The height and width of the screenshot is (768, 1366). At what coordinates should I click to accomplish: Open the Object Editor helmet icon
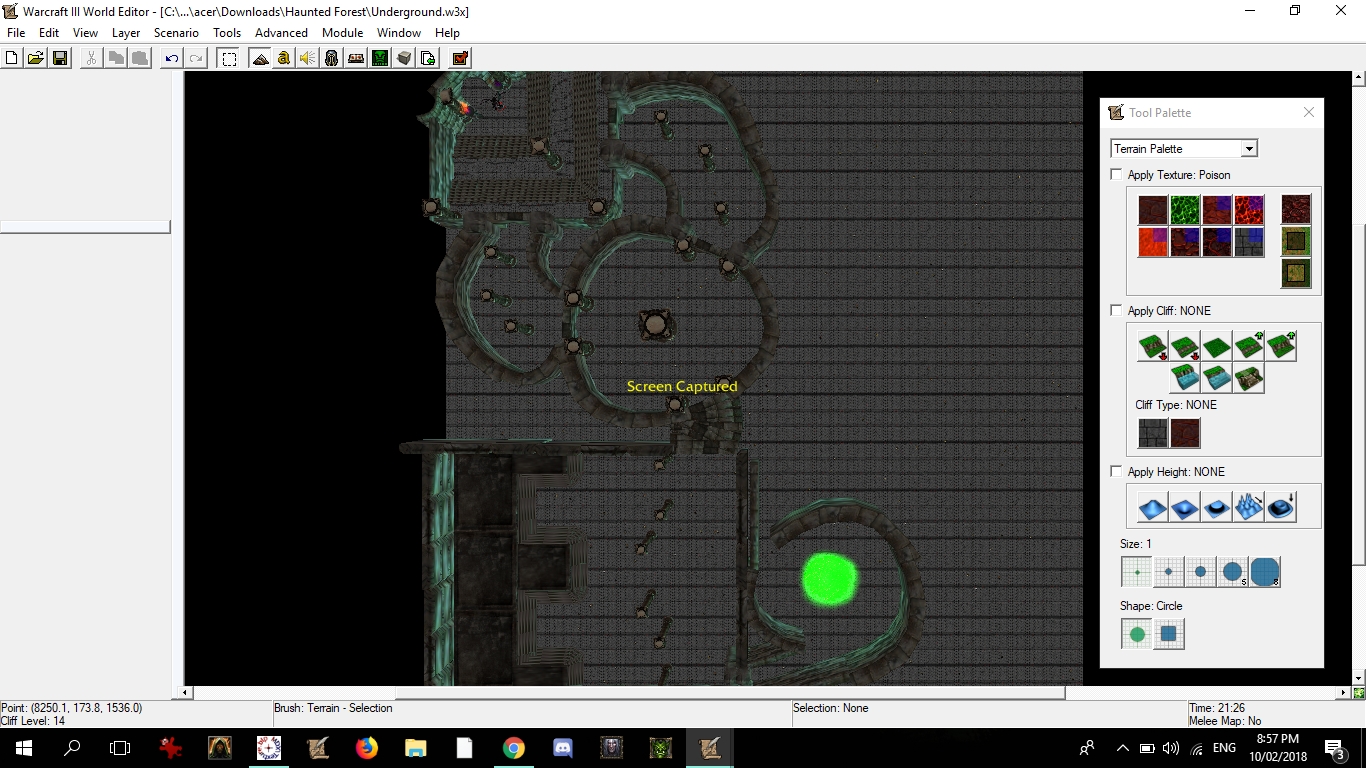pos(332,58)
